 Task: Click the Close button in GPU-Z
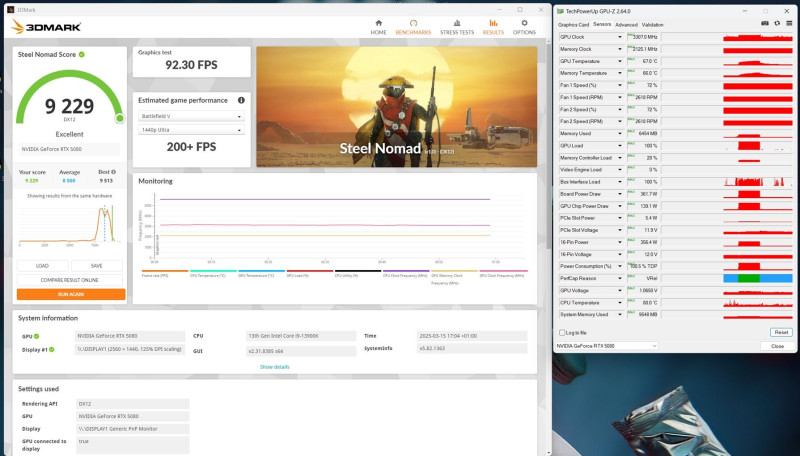coord(777,346)
